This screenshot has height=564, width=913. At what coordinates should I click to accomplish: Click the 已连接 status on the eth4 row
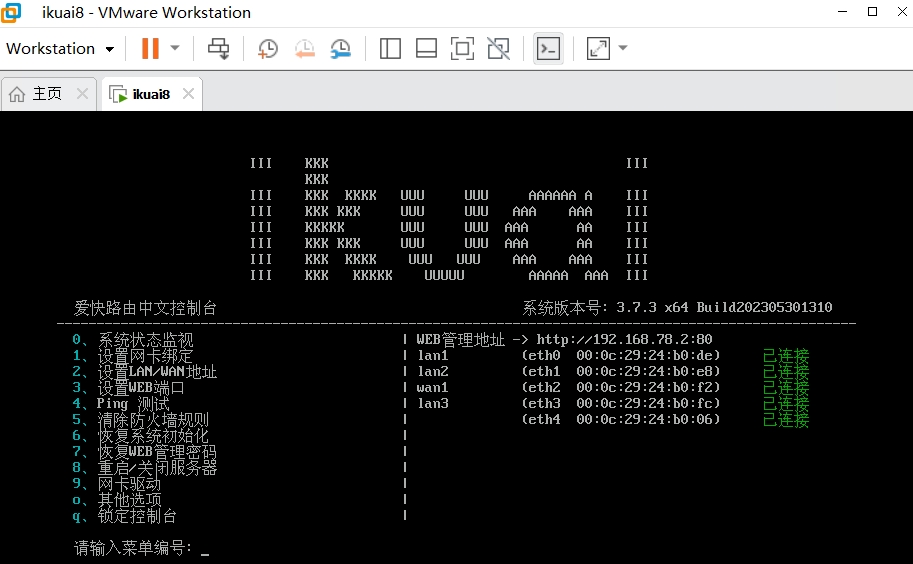(x=785, y=420)
